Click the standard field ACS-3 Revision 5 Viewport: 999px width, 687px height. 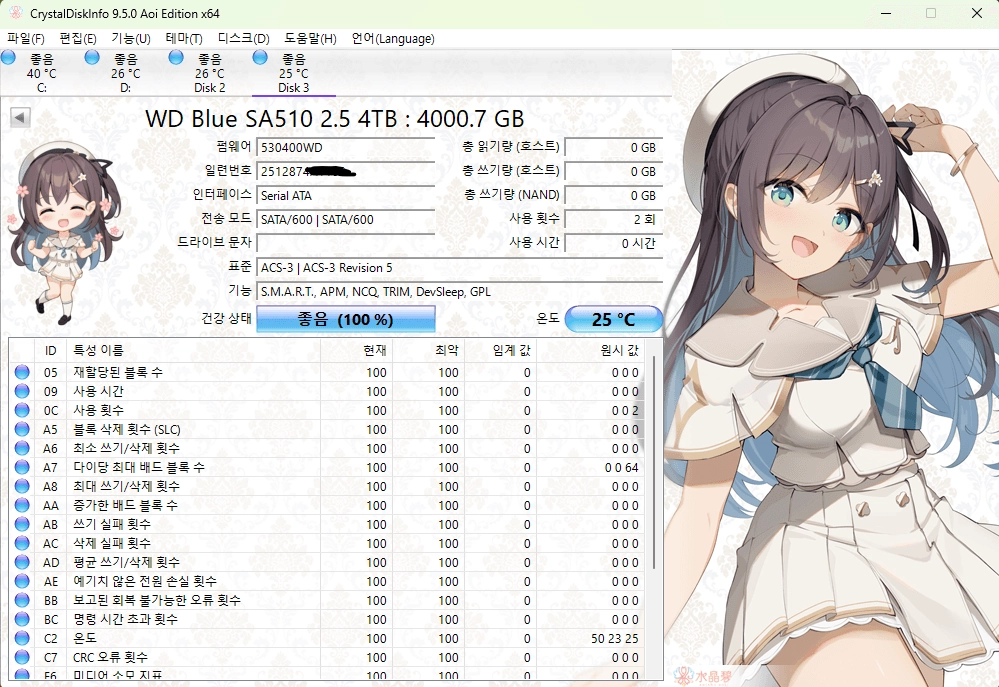[459, 268]
